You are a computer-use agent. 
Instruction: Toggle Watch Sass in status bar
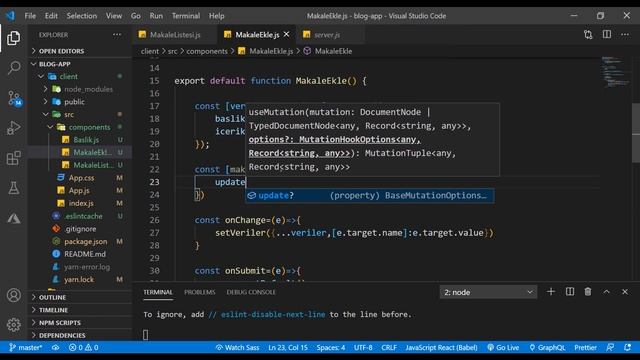237,347
